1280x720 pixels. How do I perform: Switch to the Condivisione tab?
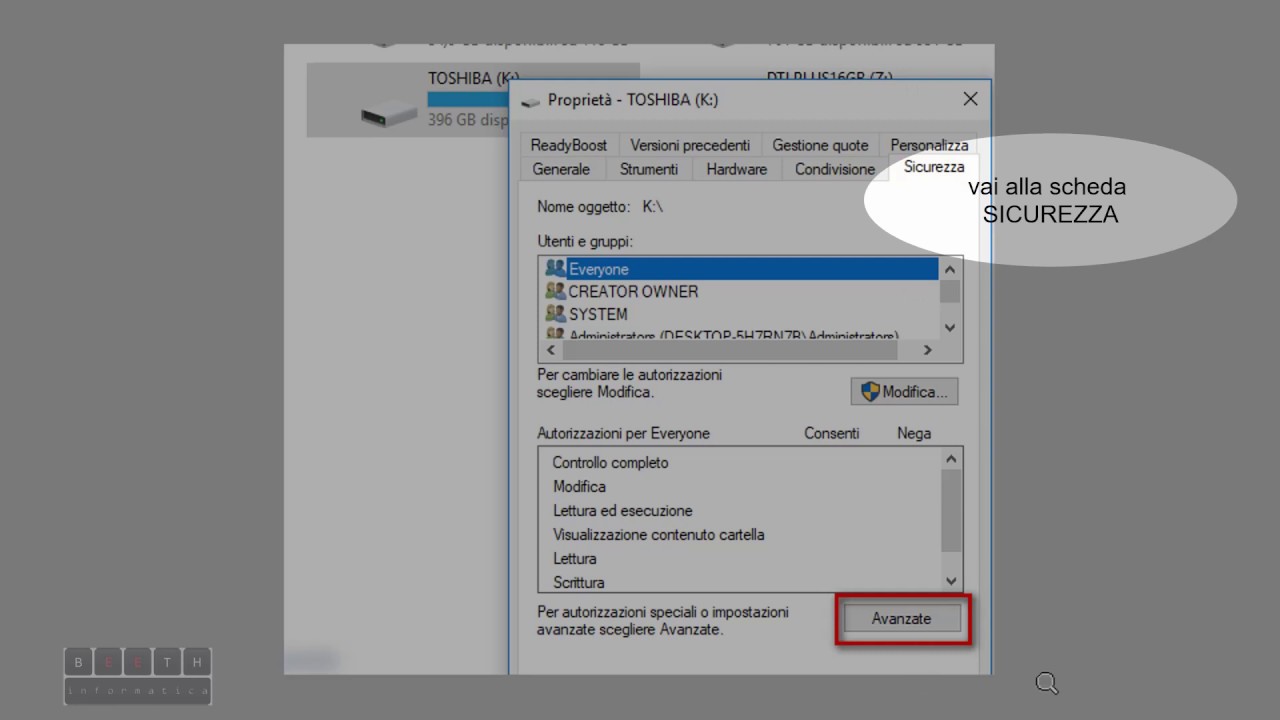pyautogui.click(x=835, y=169)
